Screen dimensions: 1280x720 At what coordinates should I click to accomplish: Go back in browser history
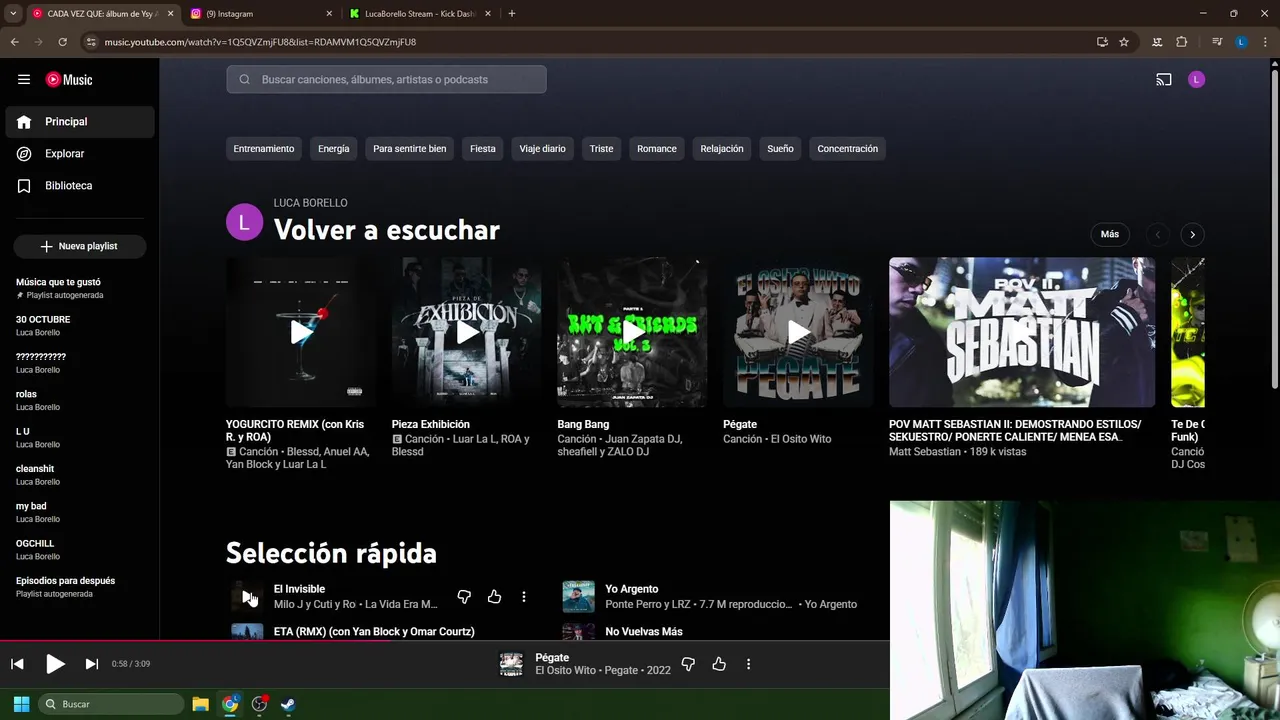pyautogui.click(x=14, y=42)
